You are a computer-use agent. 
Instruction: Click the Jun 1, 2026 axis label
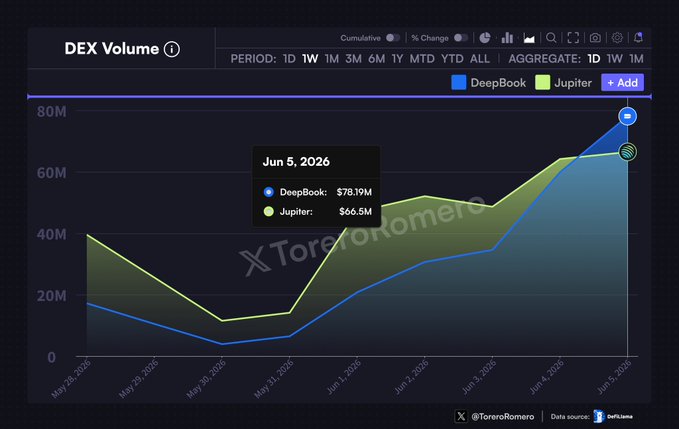point(344,377)
